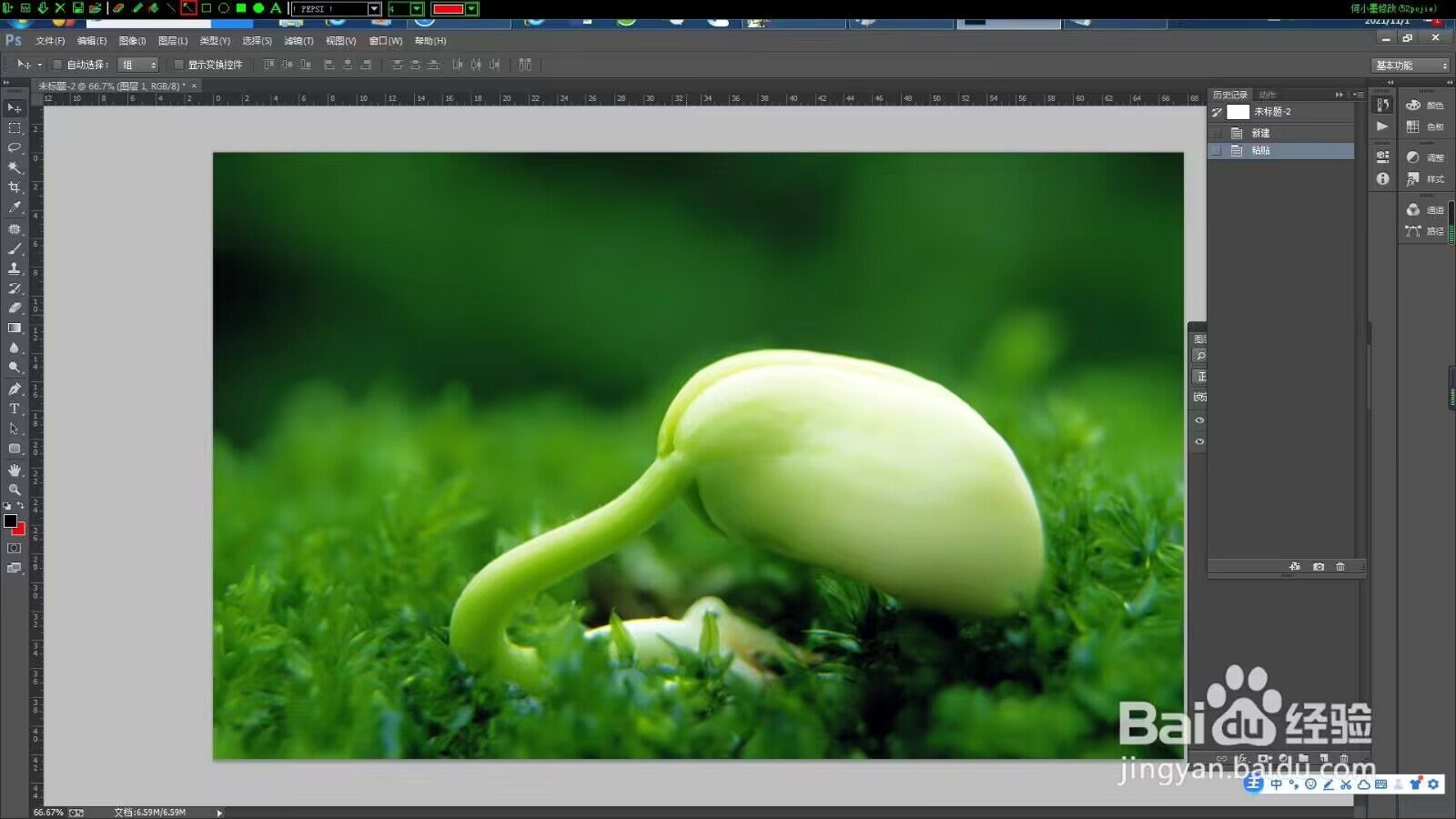Screen dimensions: 1456x819
Task: Select the Crop tool
Action: click(x=15, y=187)
